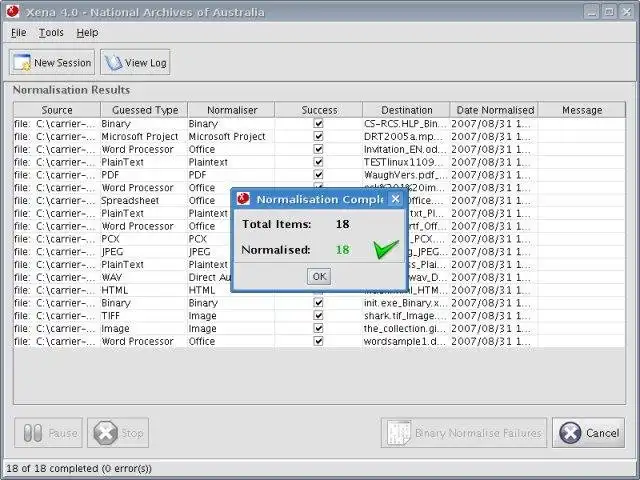Select the Spreadsheet guessed type cell
The image size is (640, 480).
click(144, 200)
